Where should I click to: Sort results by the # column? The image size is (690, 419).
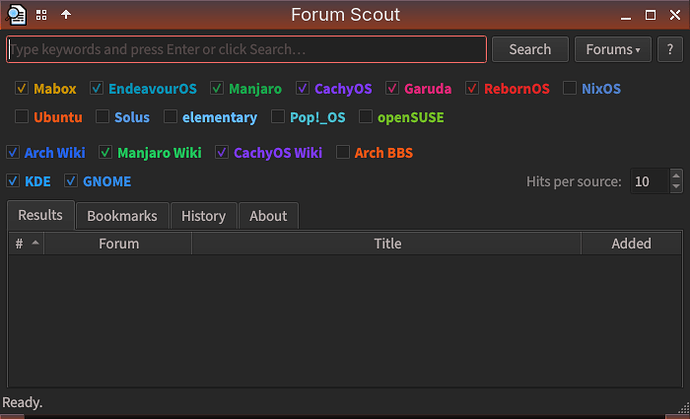click(26, 243)
